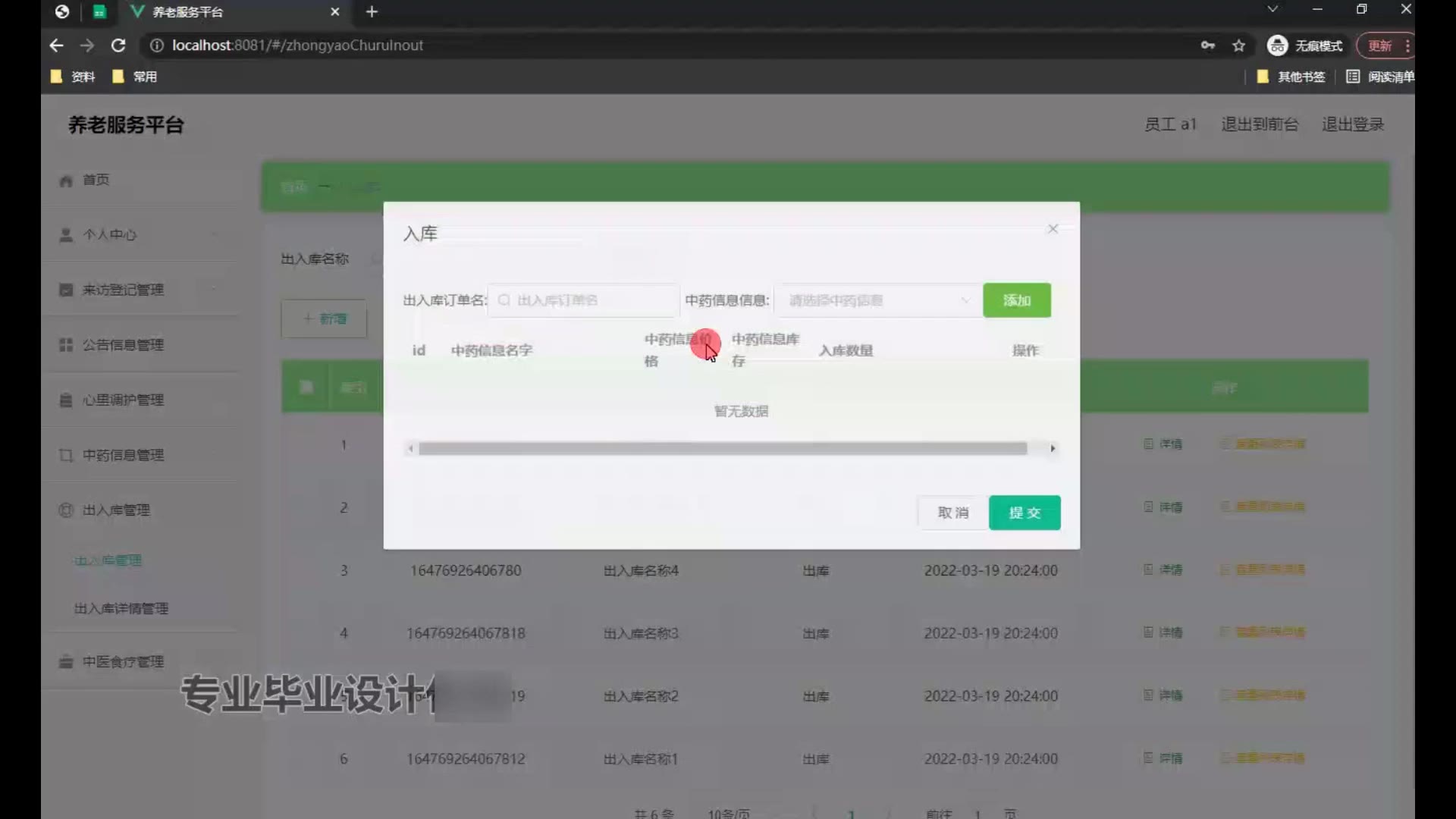Open a new browser tab
The width and height of the screenshot is (1456, 819).
(372, 11)
